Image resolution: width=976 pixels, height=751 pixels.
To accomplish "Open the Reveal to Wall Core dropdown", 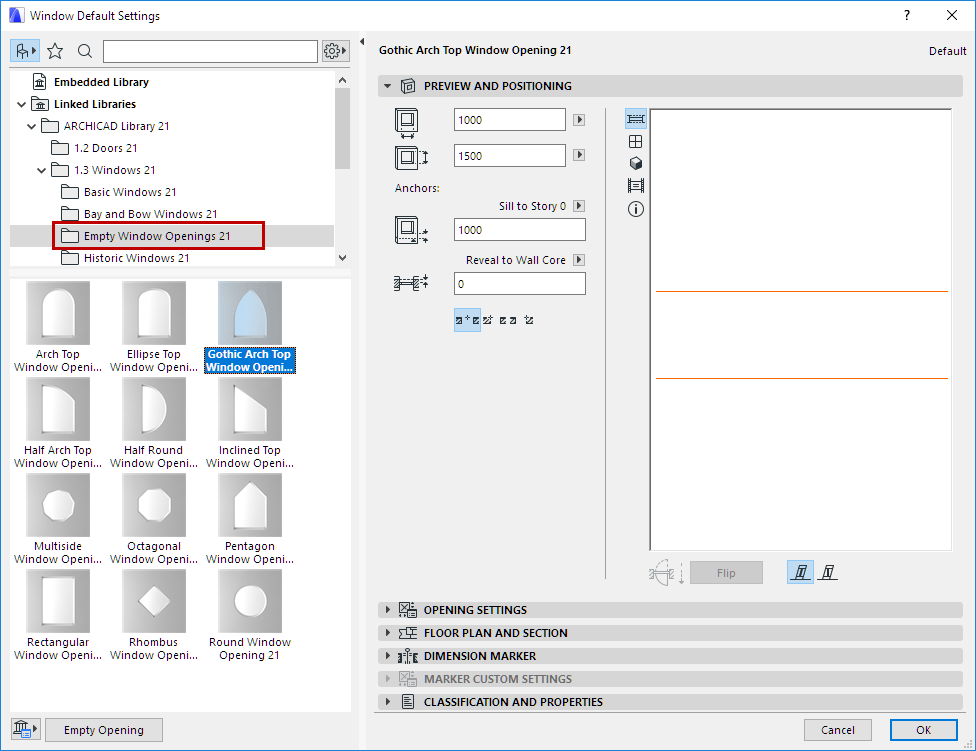I will (x=579, y=260).
